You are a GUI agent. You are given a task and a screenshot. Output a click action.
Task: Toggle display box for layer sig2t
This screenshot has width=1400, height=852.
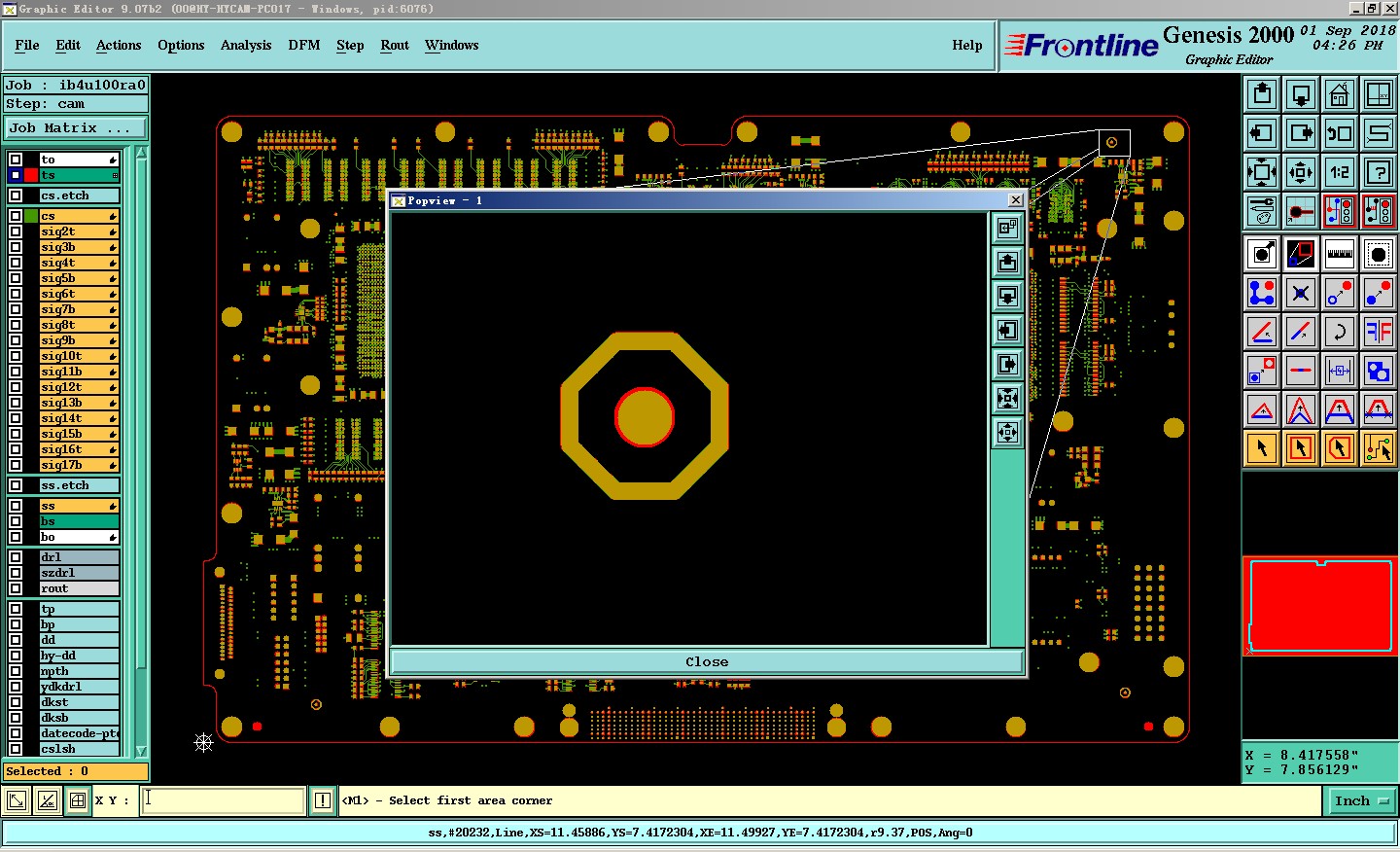pyautogui.click(x=16, y=231)
